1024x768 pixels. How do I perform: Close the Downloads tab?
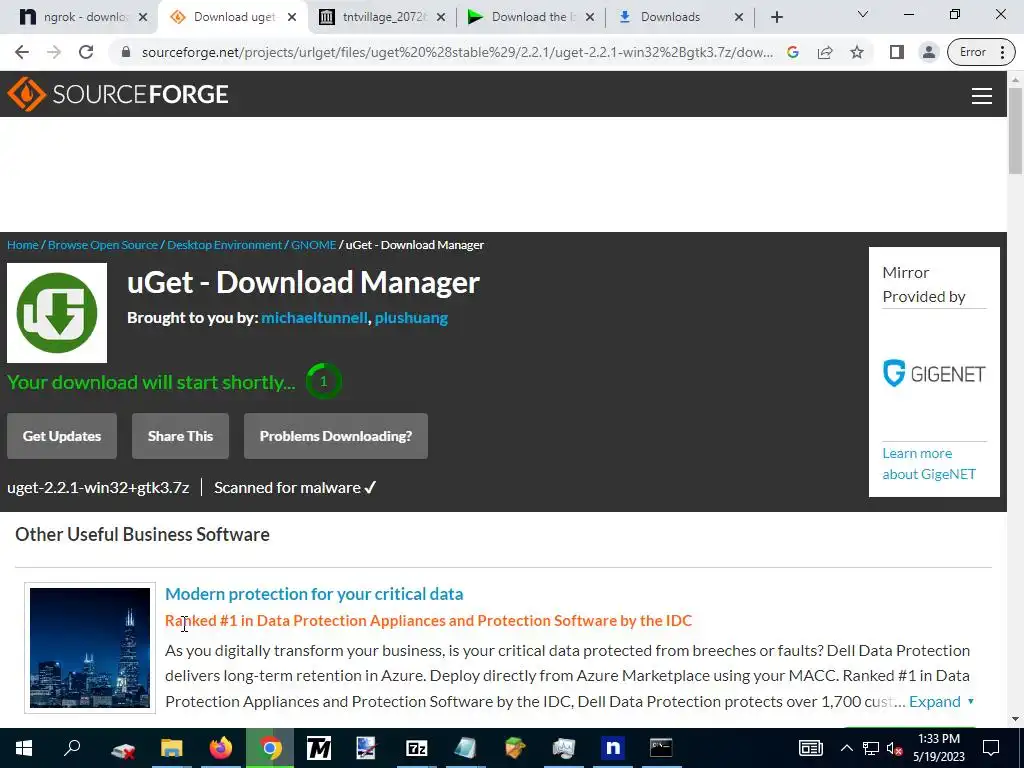739,17
